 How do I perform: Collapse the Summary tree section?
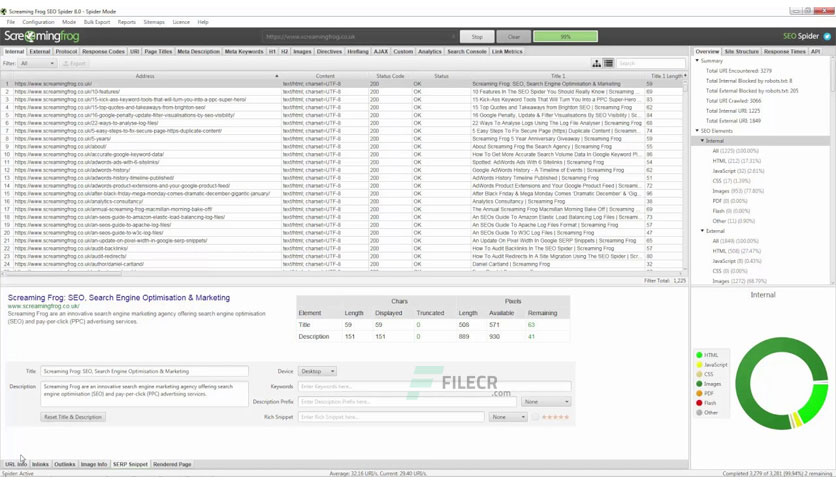click(697, 61)
